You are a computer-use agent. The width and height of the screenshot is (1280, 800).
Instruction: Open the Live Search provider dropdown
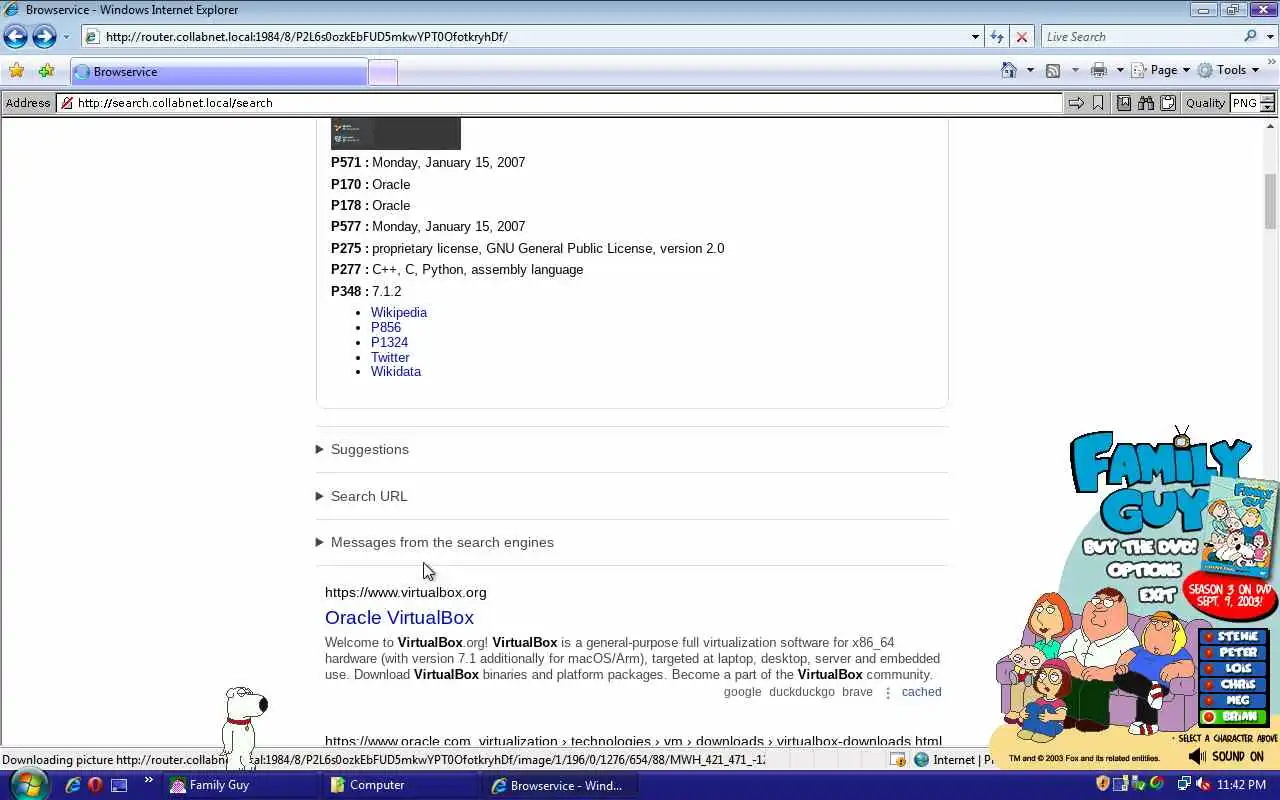1269,36
